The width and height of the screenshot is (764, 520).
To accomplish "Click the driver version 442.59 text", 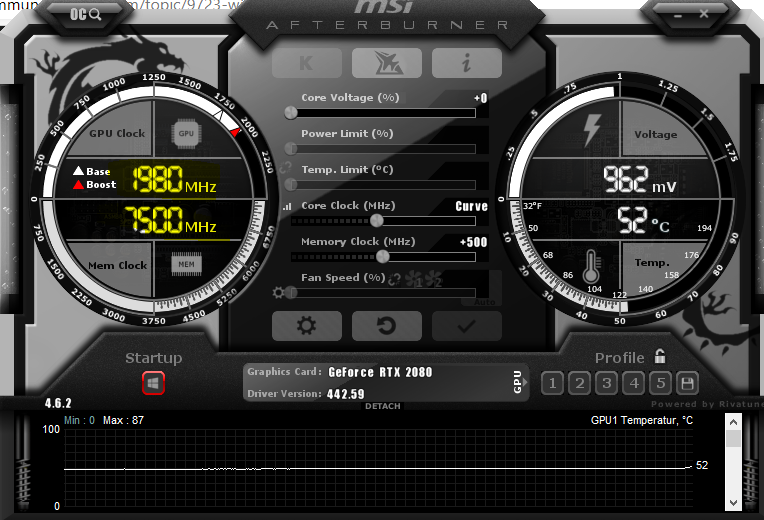I will 345,394.
